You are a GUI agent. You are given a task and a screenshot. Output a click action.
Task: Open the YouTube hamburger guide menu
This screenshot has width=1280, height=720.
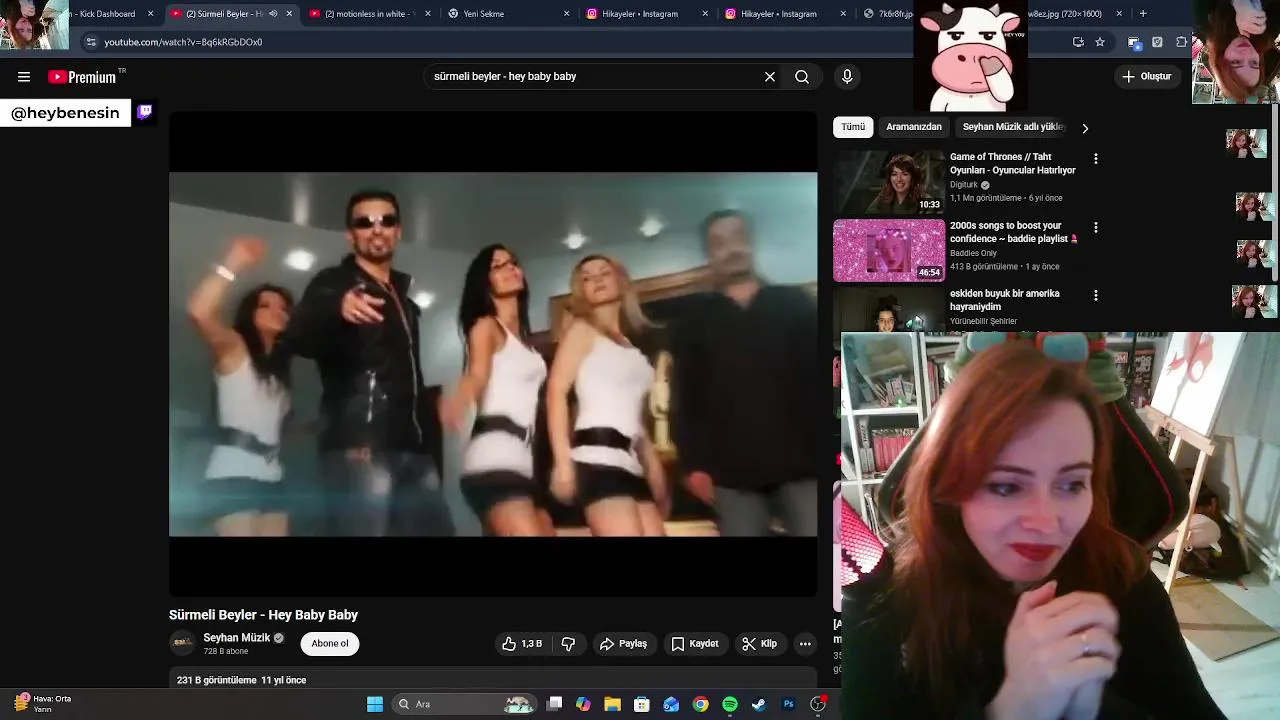point(24,77)
